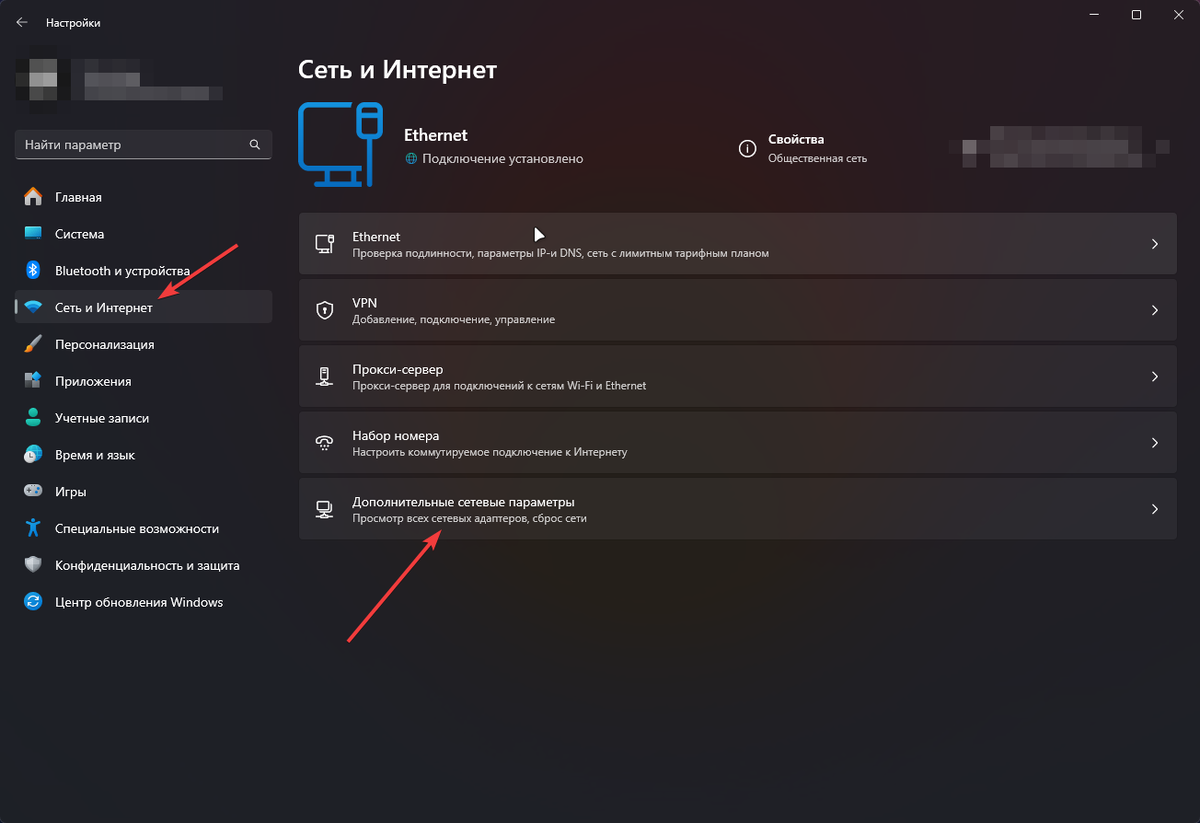Click the Дополнительные сетевые параметры icon

pos(324,509)
